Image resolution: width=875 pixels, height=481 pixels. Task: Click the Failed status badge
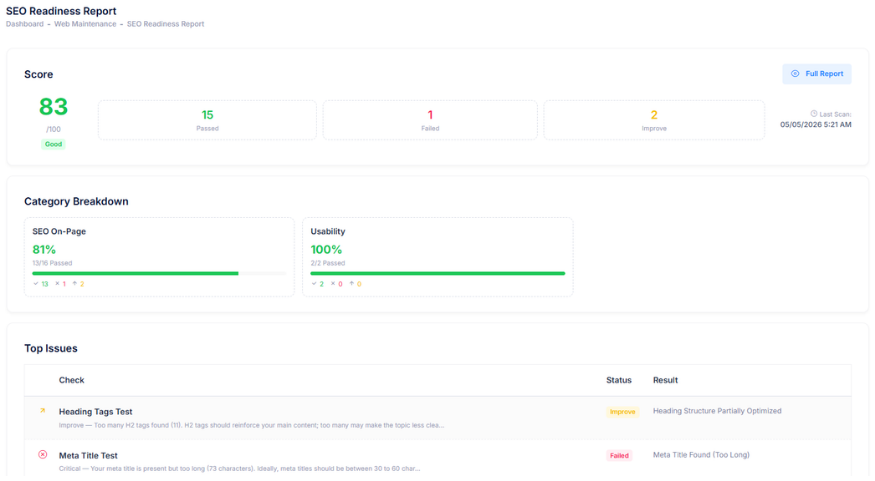click(x=619, y=455)
